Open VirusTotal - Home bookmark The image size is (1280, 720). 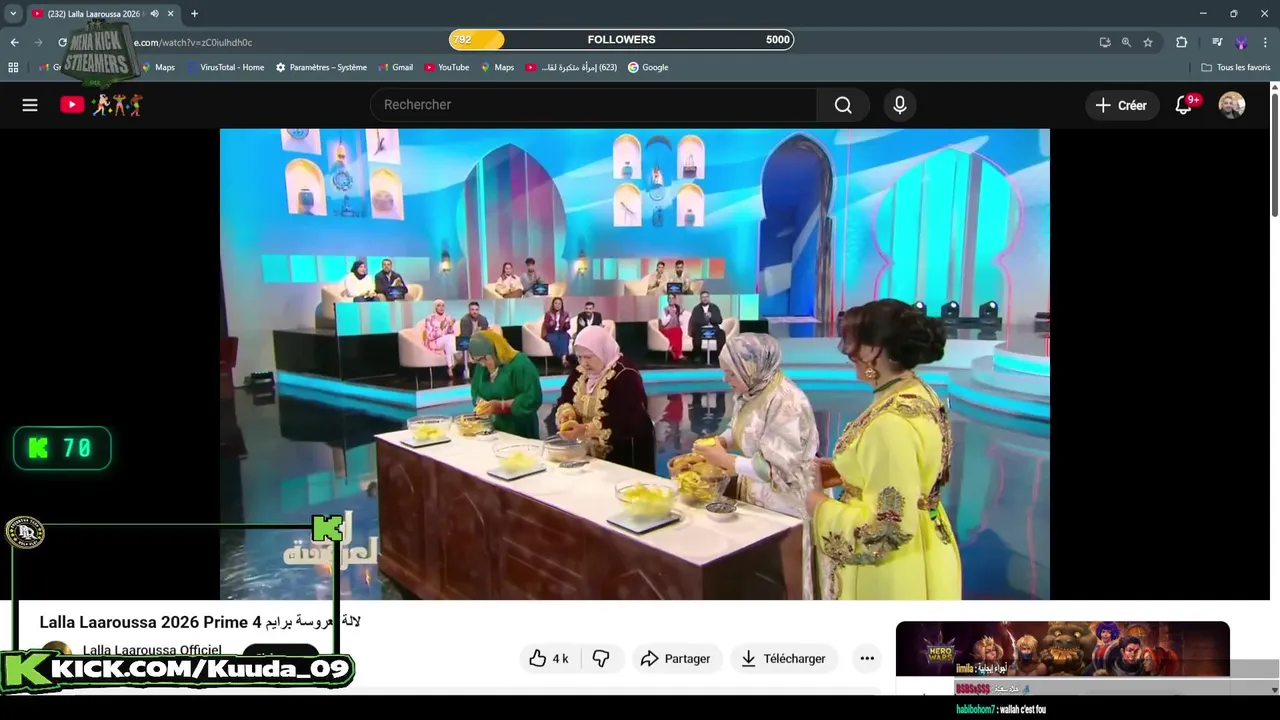[x=225, y=67]
